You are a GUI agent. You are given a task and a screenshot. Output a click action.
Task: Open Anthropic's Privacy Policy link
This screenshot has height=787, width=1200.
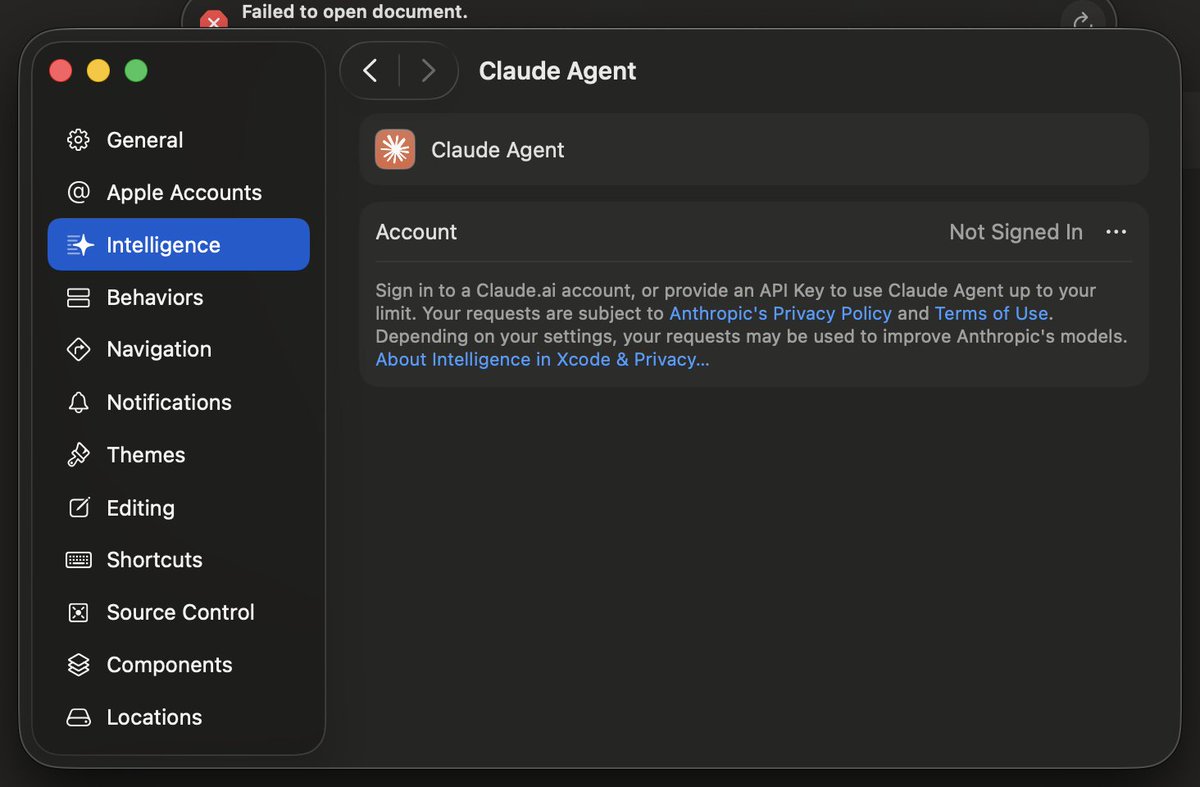tap(780, 313)
